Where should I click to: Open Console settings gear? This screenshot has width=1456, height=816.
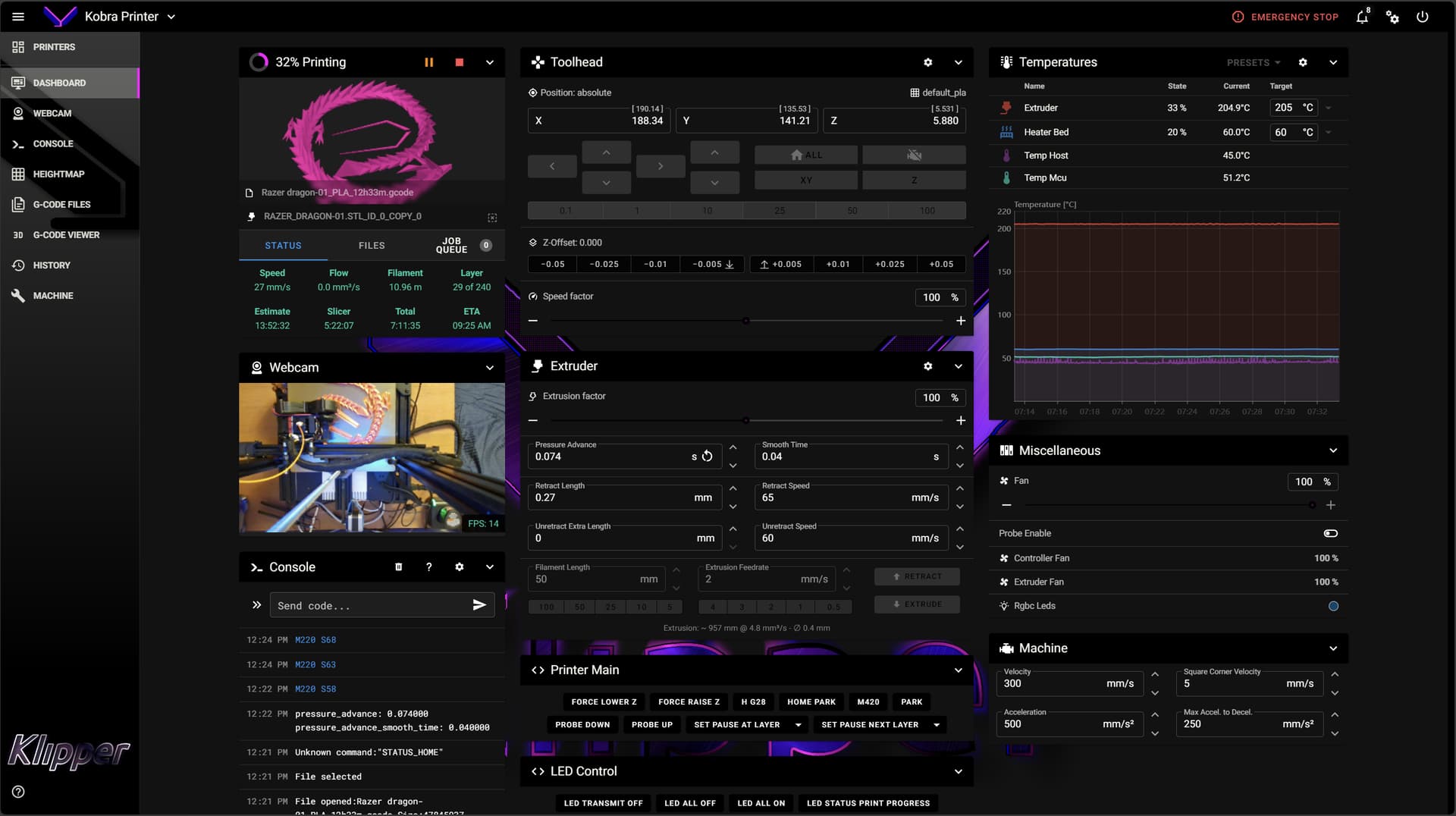pos(460,567)
